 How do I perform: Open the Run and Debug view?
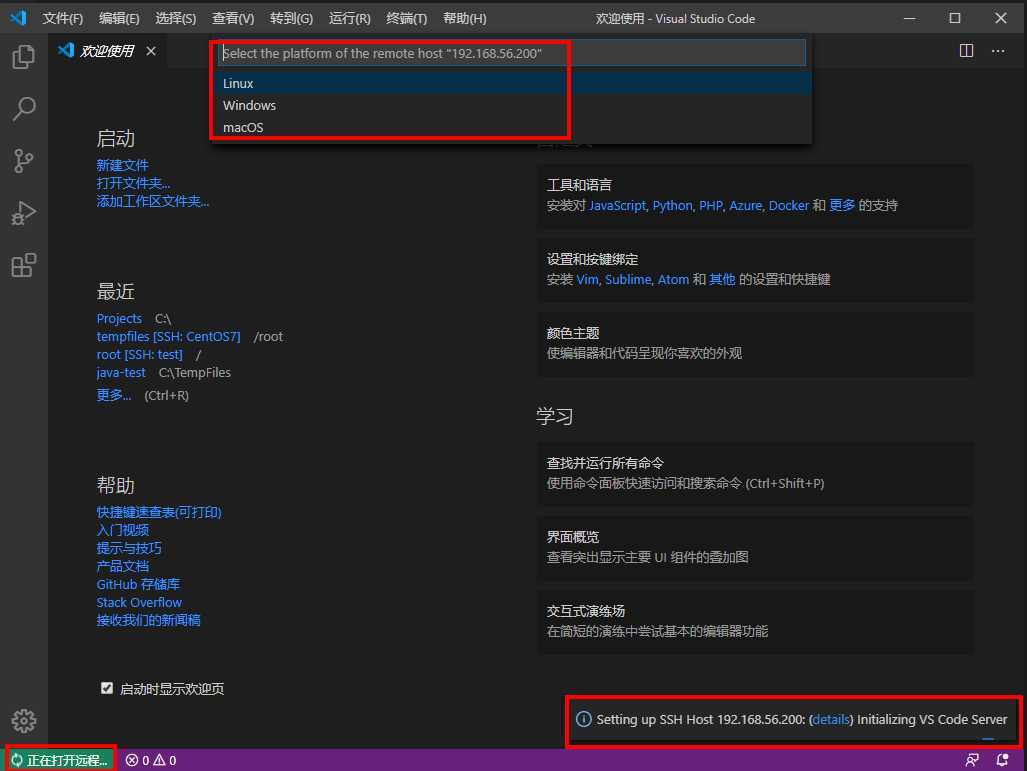24,213
